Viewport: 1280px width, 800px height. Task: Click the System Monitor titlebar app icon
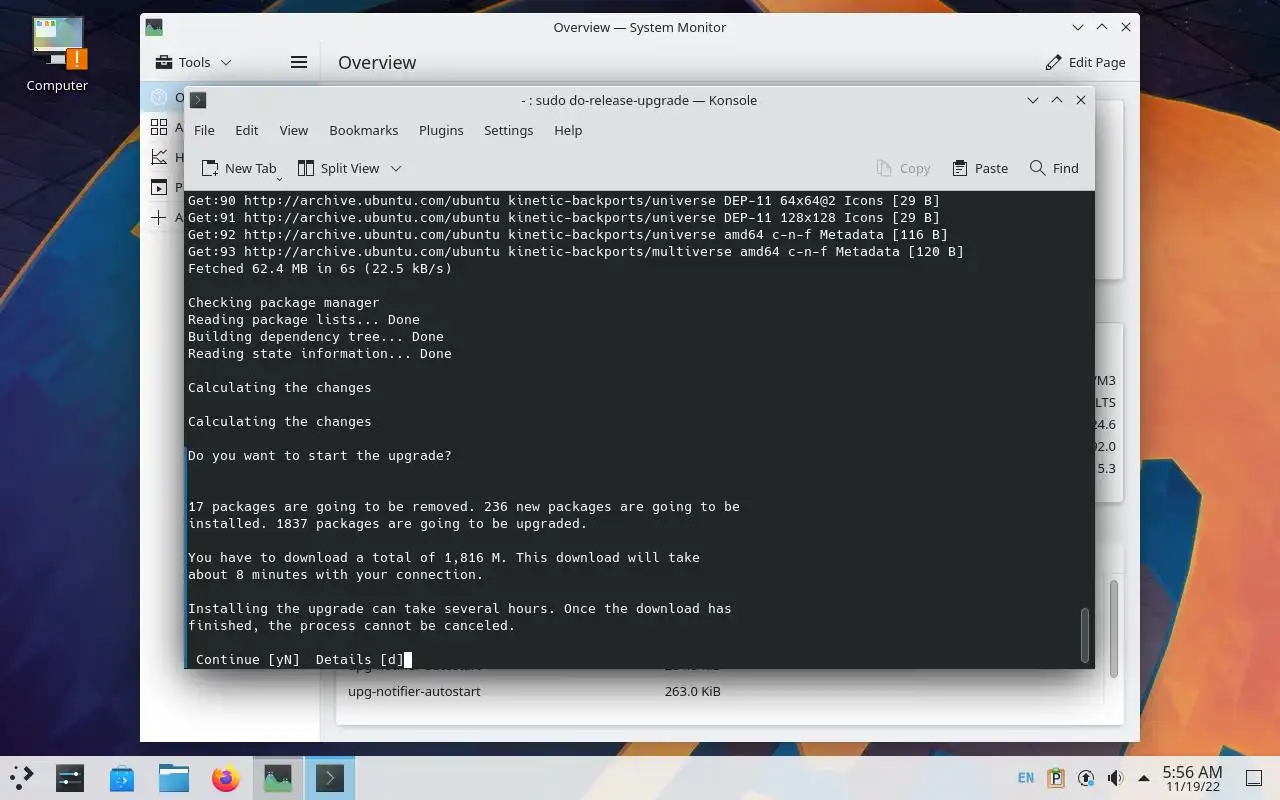click(x=153, y=27)
